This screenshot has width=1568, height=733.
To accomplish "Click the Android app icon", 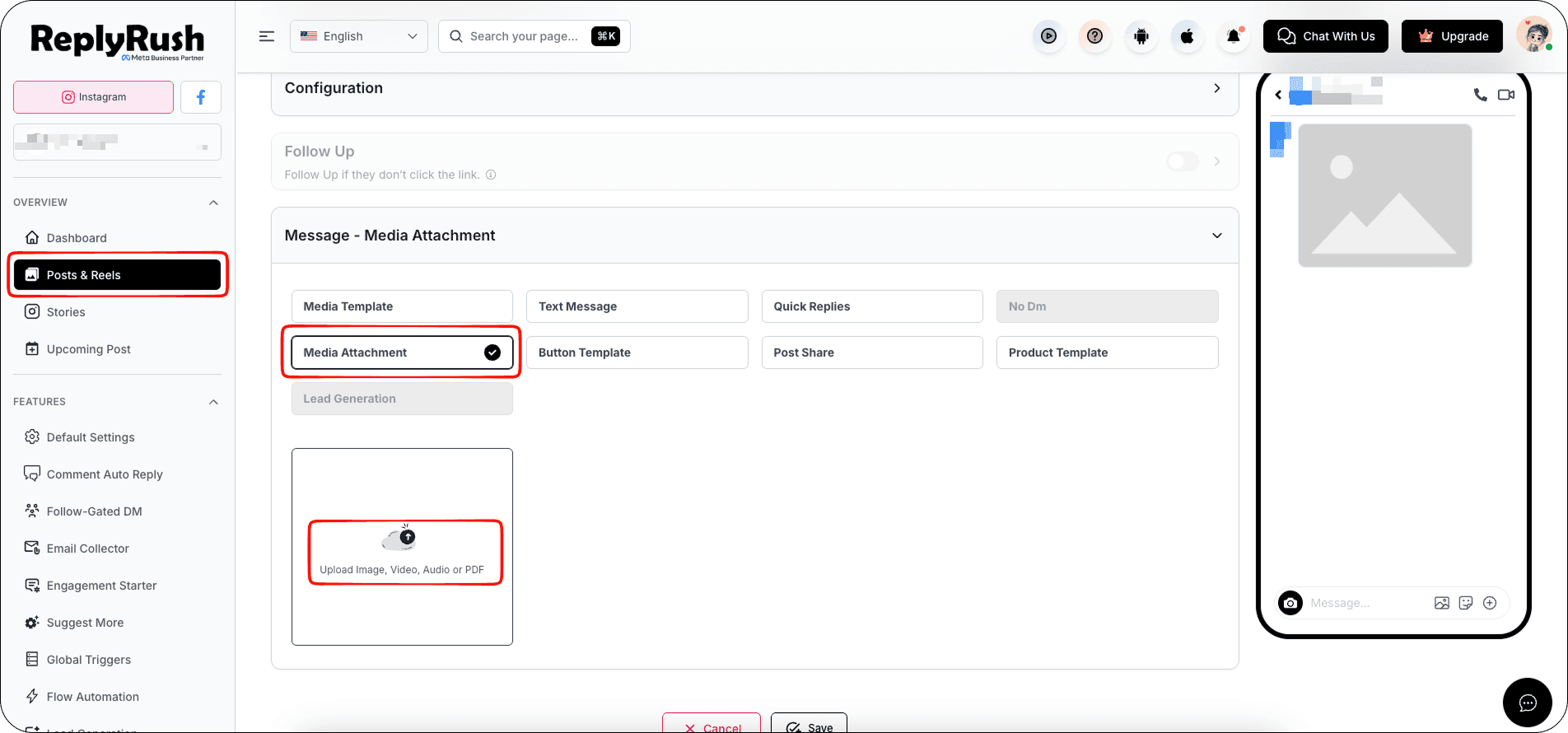I will (x=1141, y=36).
